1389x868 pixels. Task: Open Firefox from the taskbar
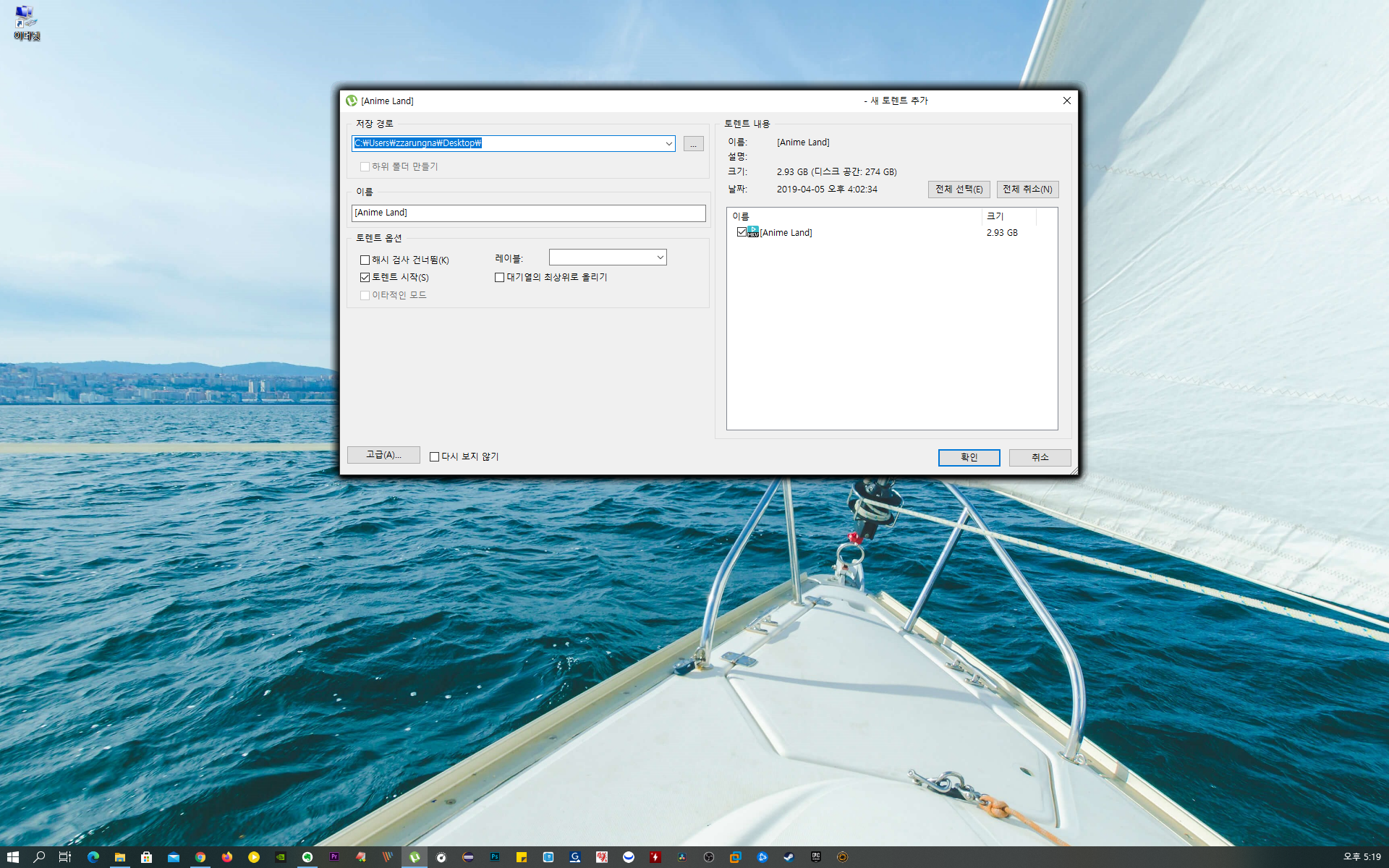227,857
